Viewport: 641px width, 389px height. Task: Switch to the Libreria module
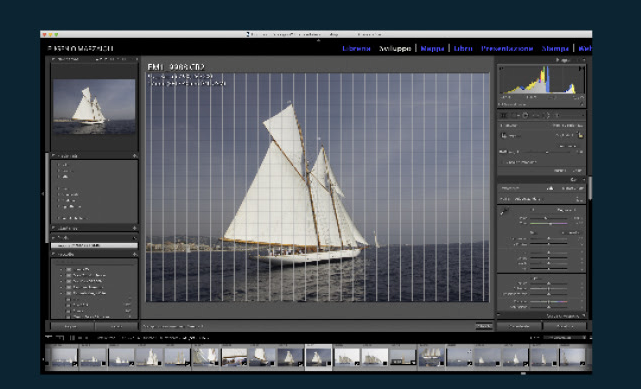tap(356, 48)
